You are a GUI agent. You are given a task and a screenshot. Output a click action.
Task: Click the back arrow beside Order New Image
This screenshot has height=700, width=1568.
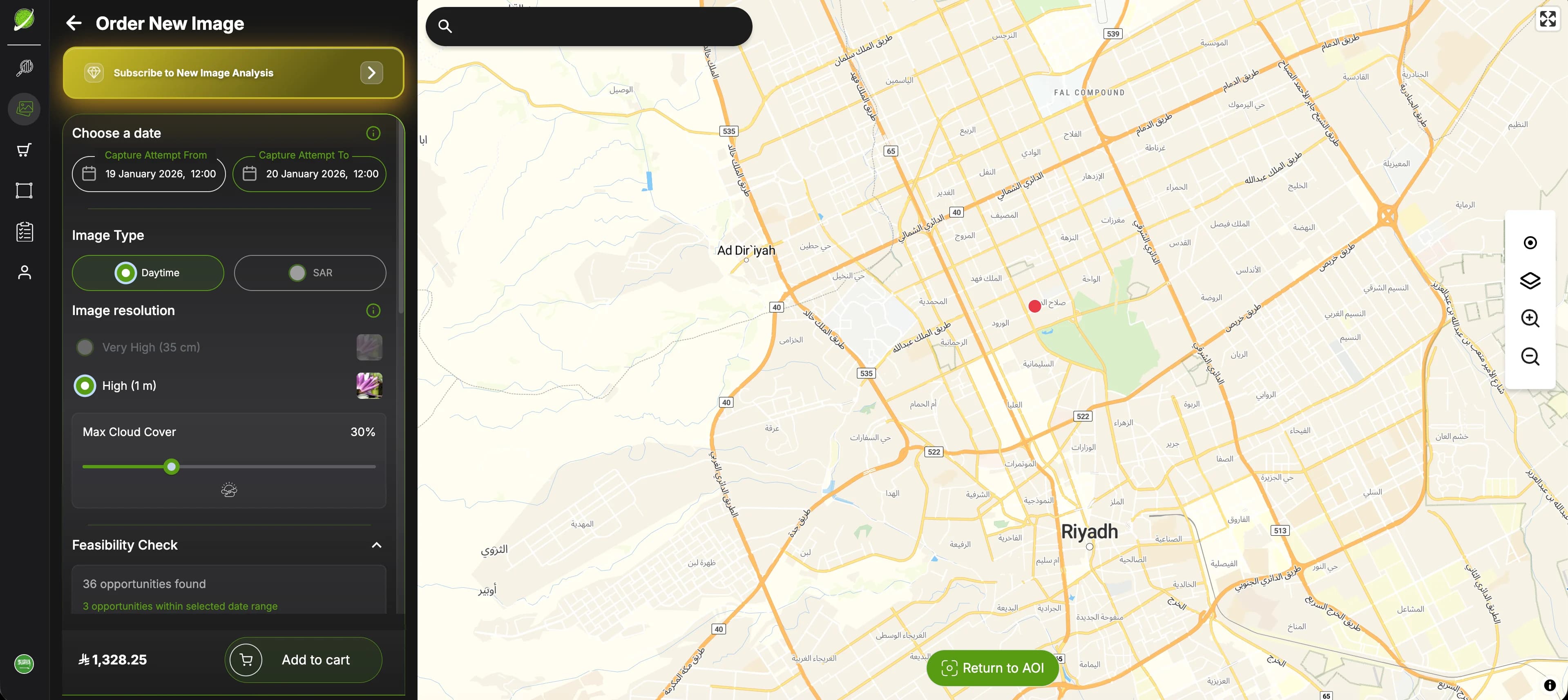tap(74, 23)
